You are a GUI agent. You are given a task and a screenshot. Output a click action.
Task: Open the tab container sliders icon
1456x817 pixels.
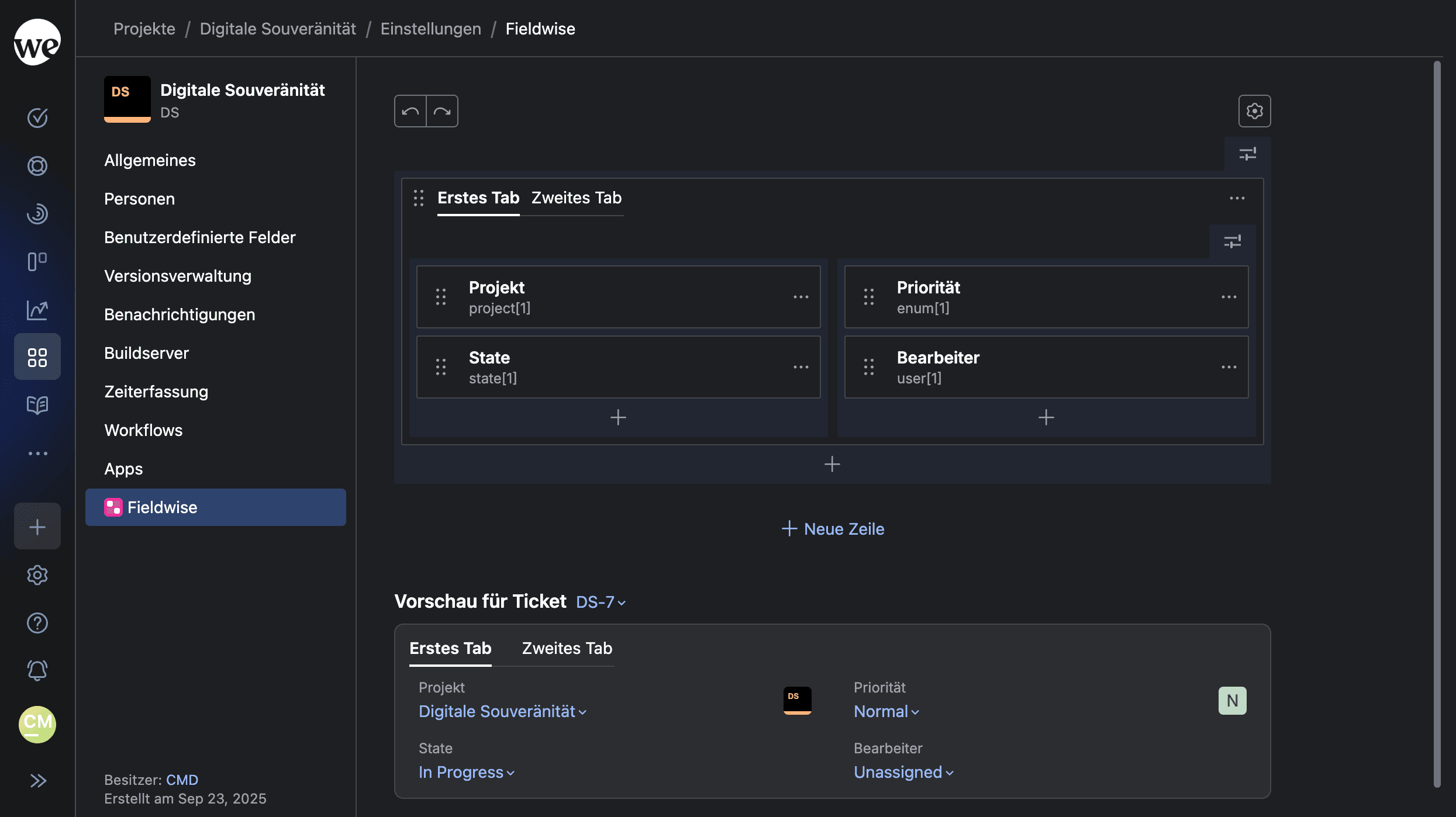point(1232,241)
